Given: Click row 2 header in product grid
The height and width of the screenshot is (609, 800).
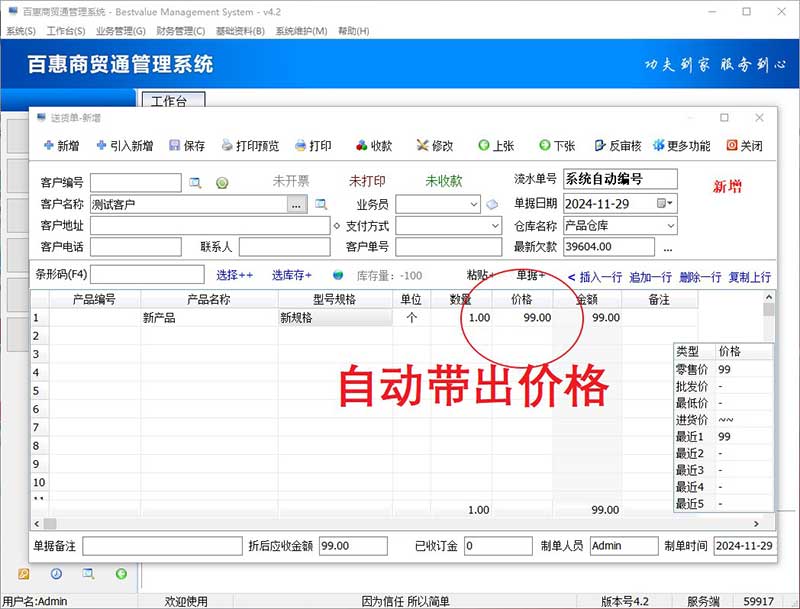Looking at the screenshot, I should pyautogui.click(x=40, y=336).
